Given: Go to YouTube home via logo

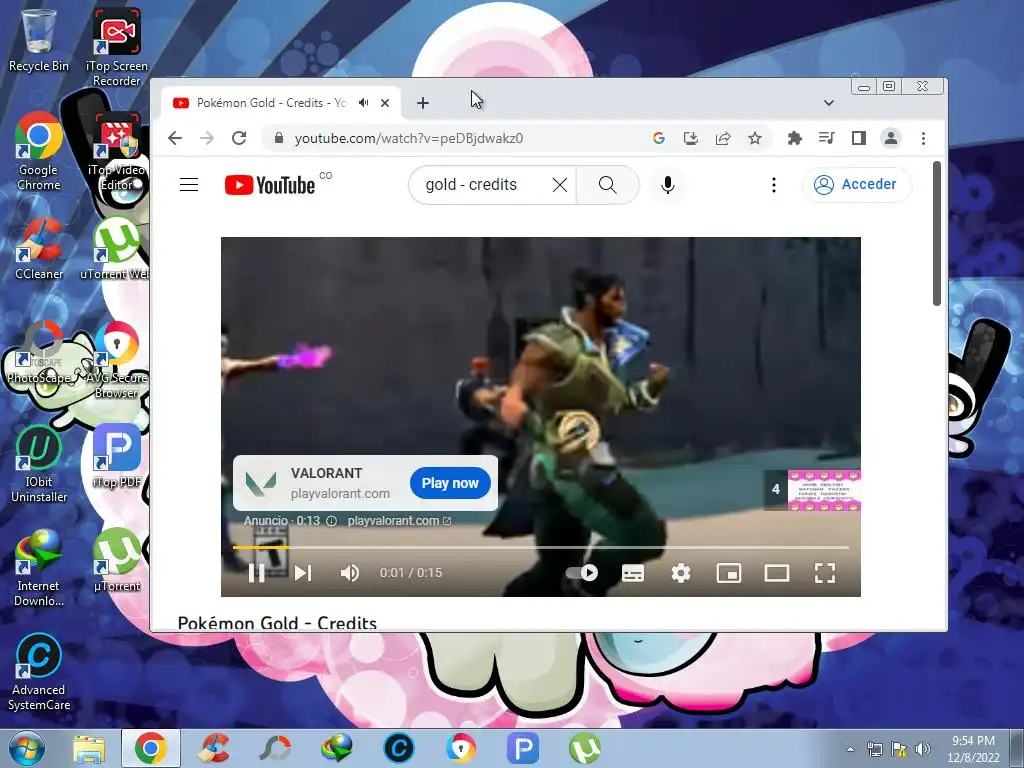Looking at the screenshot, I should (x=270, y=185).
